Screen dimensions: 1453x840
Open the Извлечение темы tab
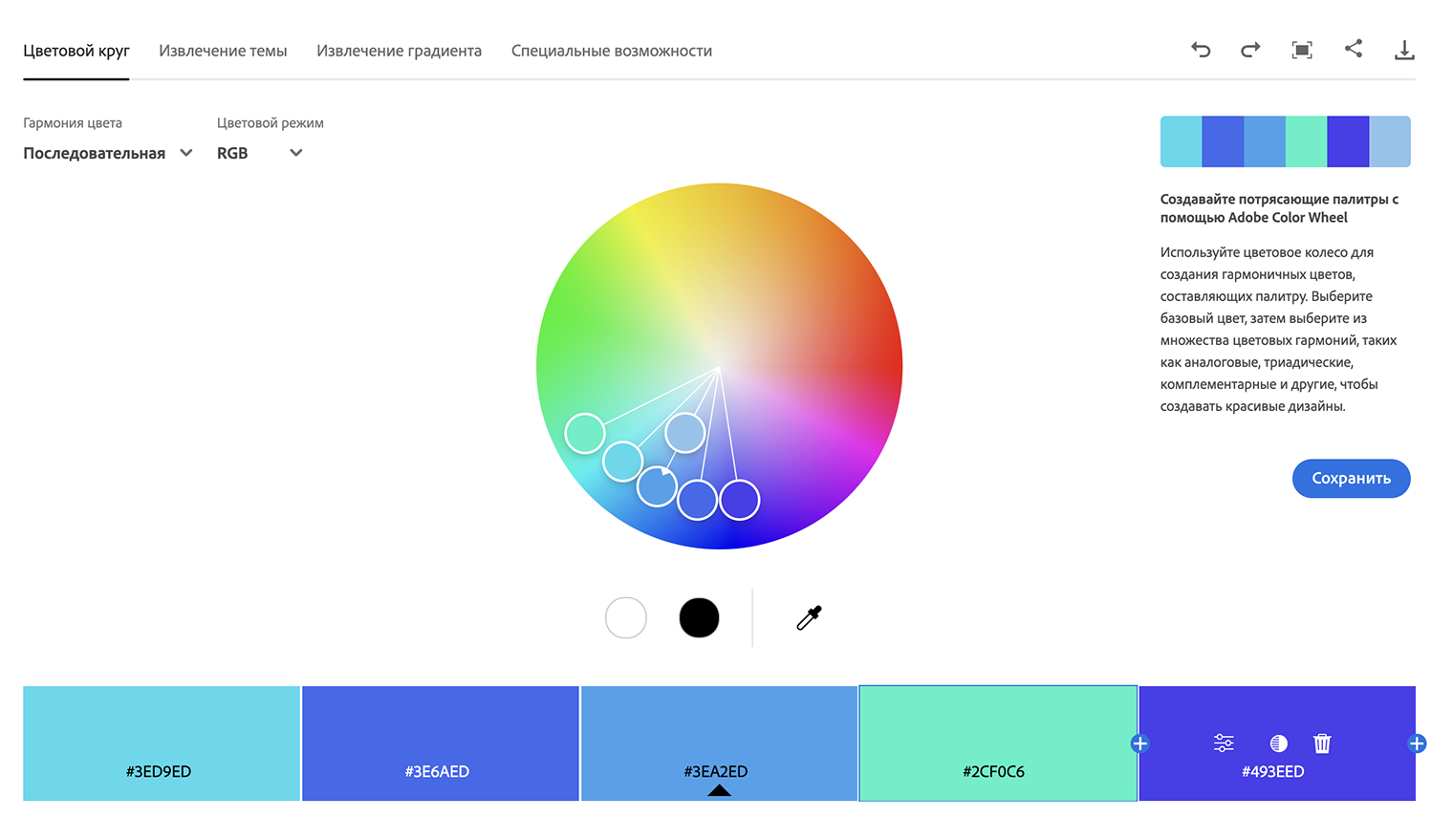coord(223,51)
